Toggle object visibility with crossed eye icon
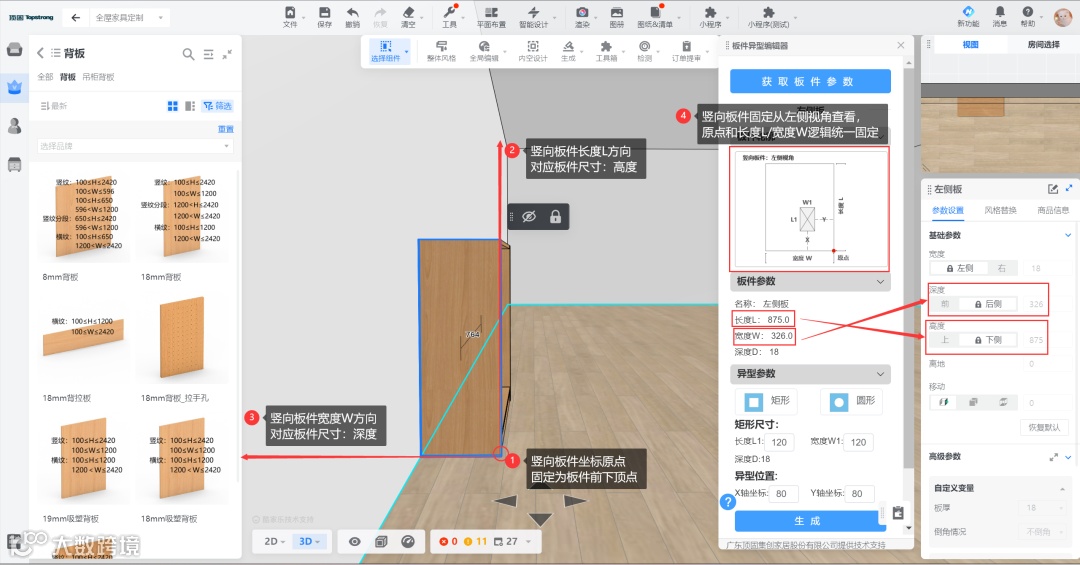 click(x=529, y=217)
